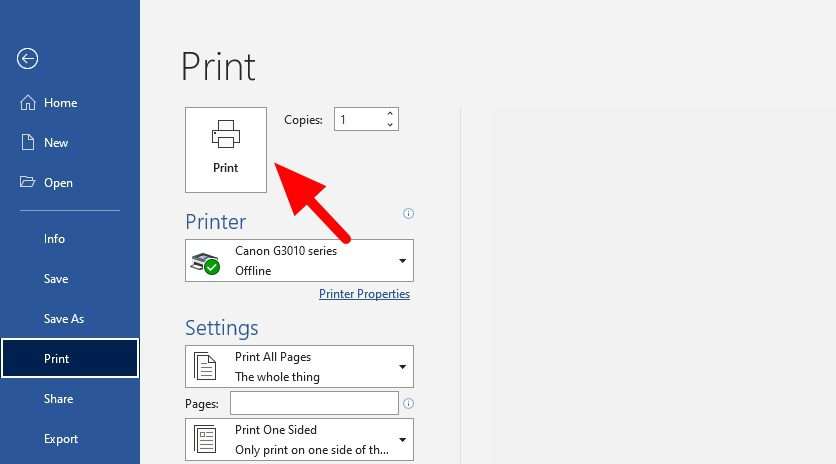This screenshot has height=464, width=836.
Task: Choose Save As from the sidebar
Action: tap(64, 319)
